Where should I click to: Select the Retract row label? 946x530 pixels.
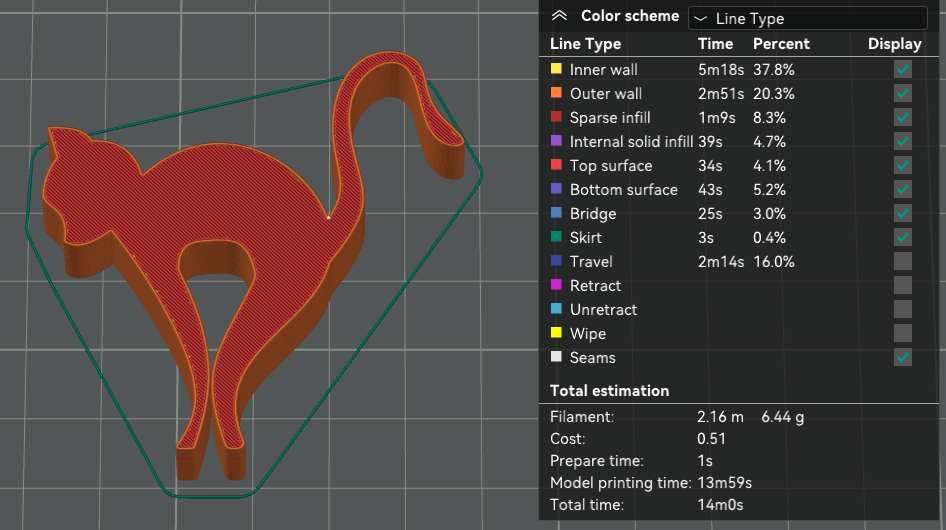click(595, 286)
